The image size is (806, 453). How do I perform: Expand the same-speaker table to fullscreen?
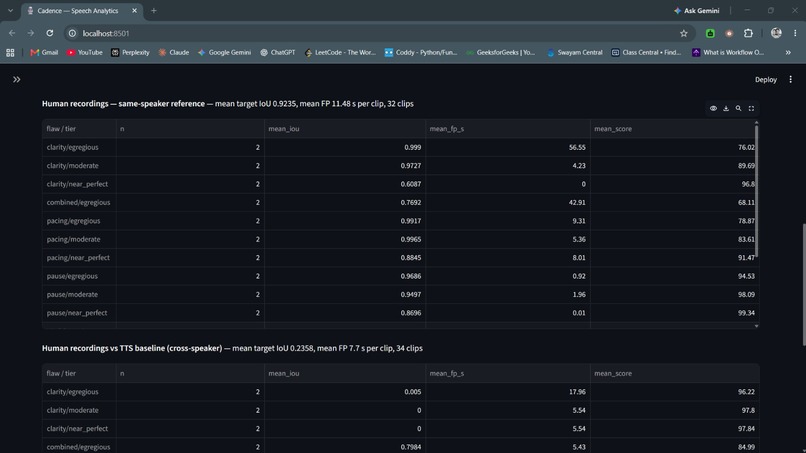[x=751, y=108]
